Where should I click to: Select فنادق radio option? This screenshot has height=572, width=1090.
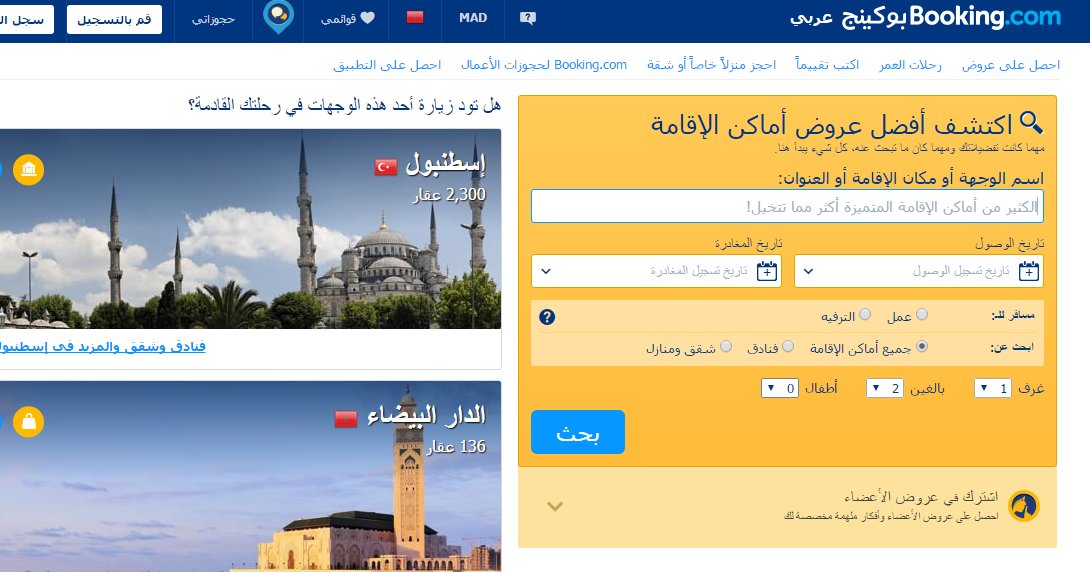pyautogui.click(x=788, y=347)
